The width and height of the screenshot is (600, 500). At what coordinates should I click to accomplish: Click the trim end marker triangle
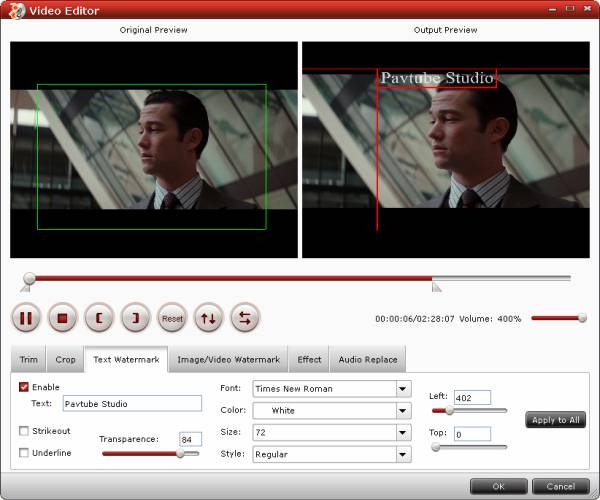[436, 287]
